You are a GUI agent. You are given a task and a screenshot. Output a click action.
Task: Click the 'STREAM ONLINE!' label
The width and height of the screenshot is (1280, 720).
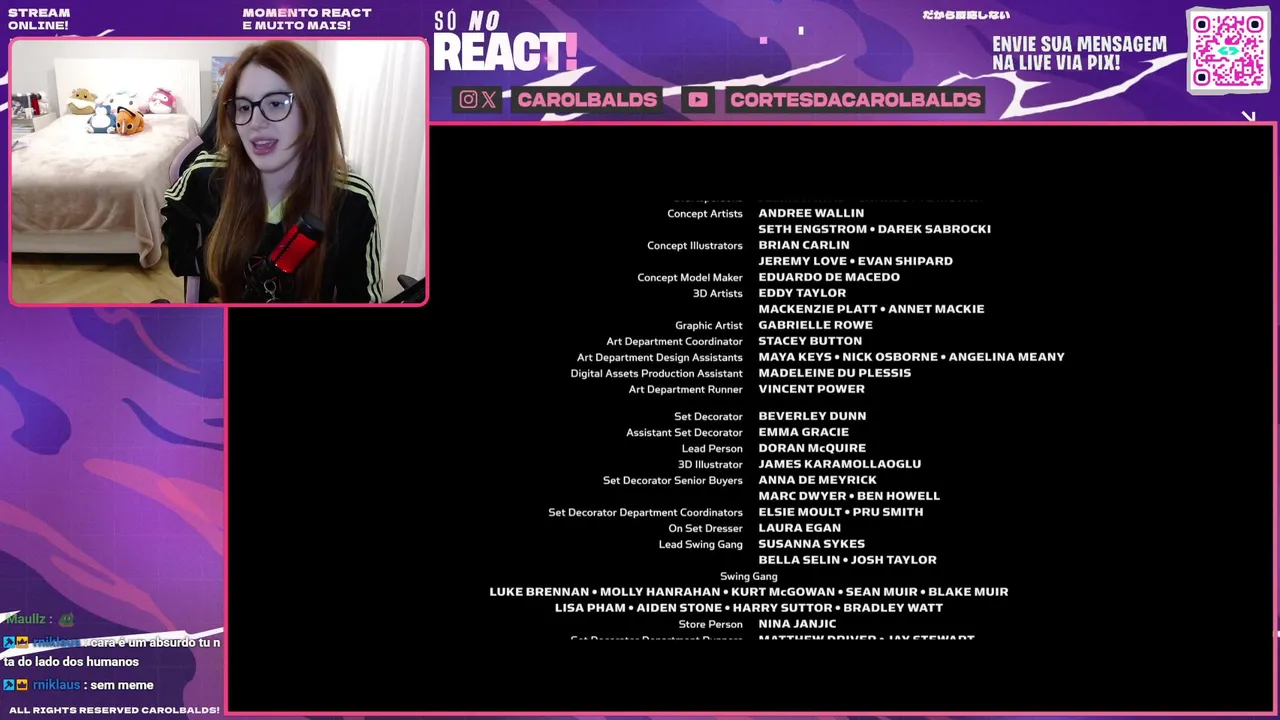pyautogui.click(x=39, y=19)
